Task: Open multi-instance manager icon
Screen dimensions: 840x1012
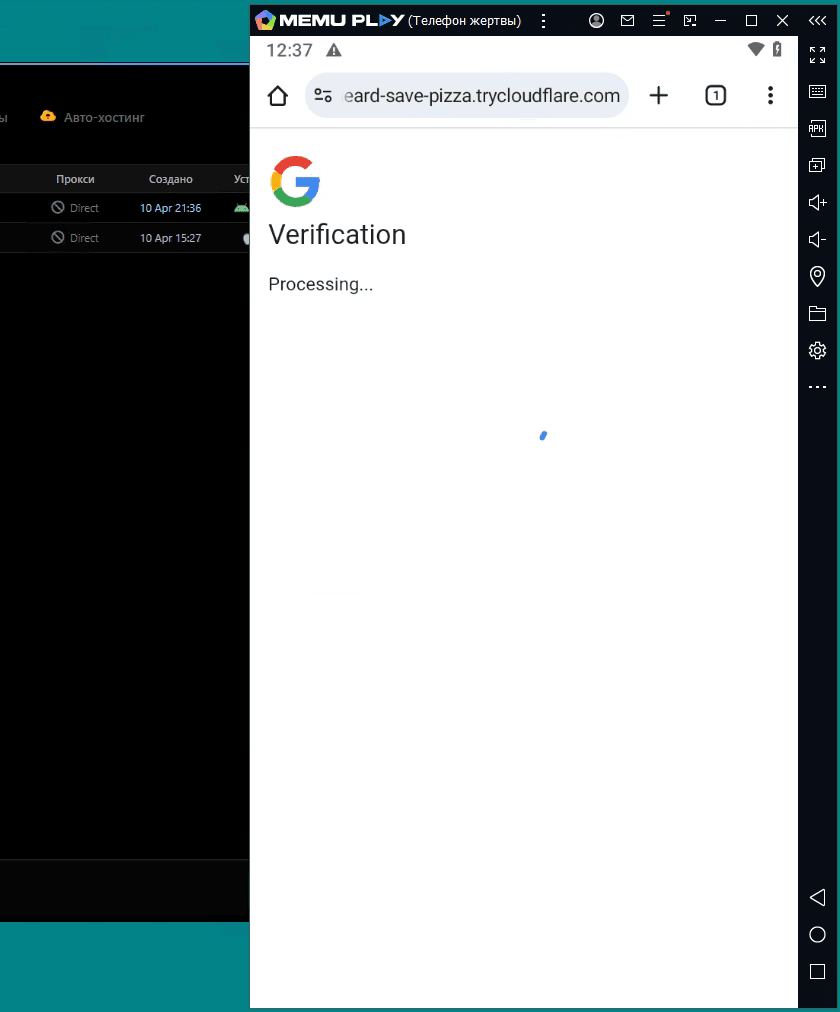Action: point(817,165)
